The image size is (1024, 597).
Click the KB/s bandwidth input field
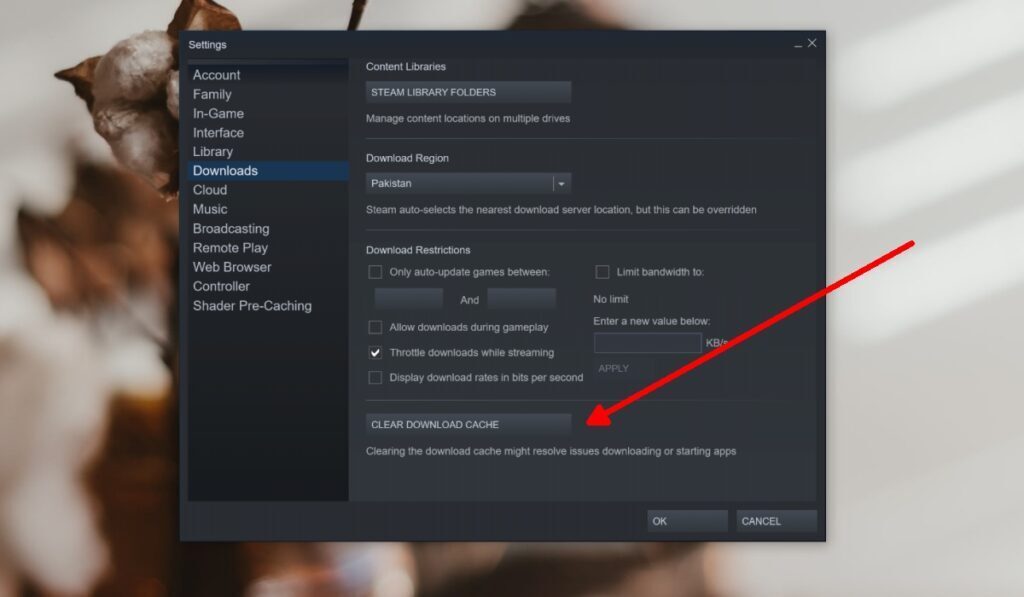click(x=646, y=342)
